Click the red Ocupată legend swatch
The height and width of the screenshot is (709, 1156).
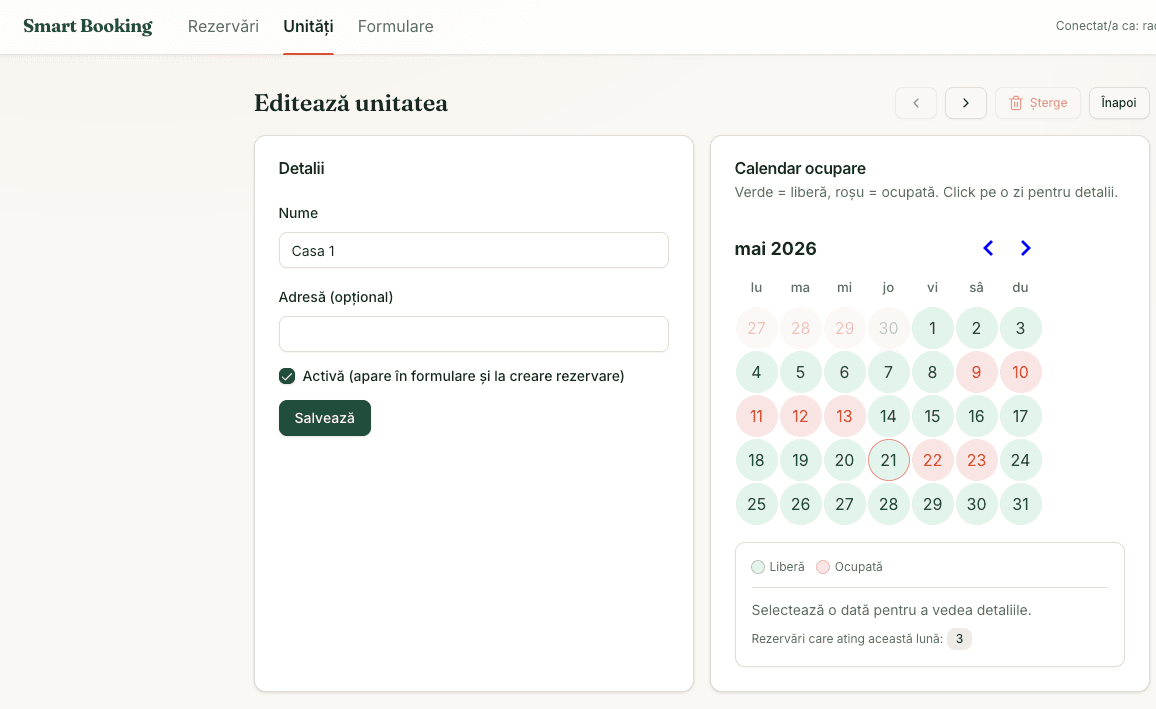tap(823, 567)
